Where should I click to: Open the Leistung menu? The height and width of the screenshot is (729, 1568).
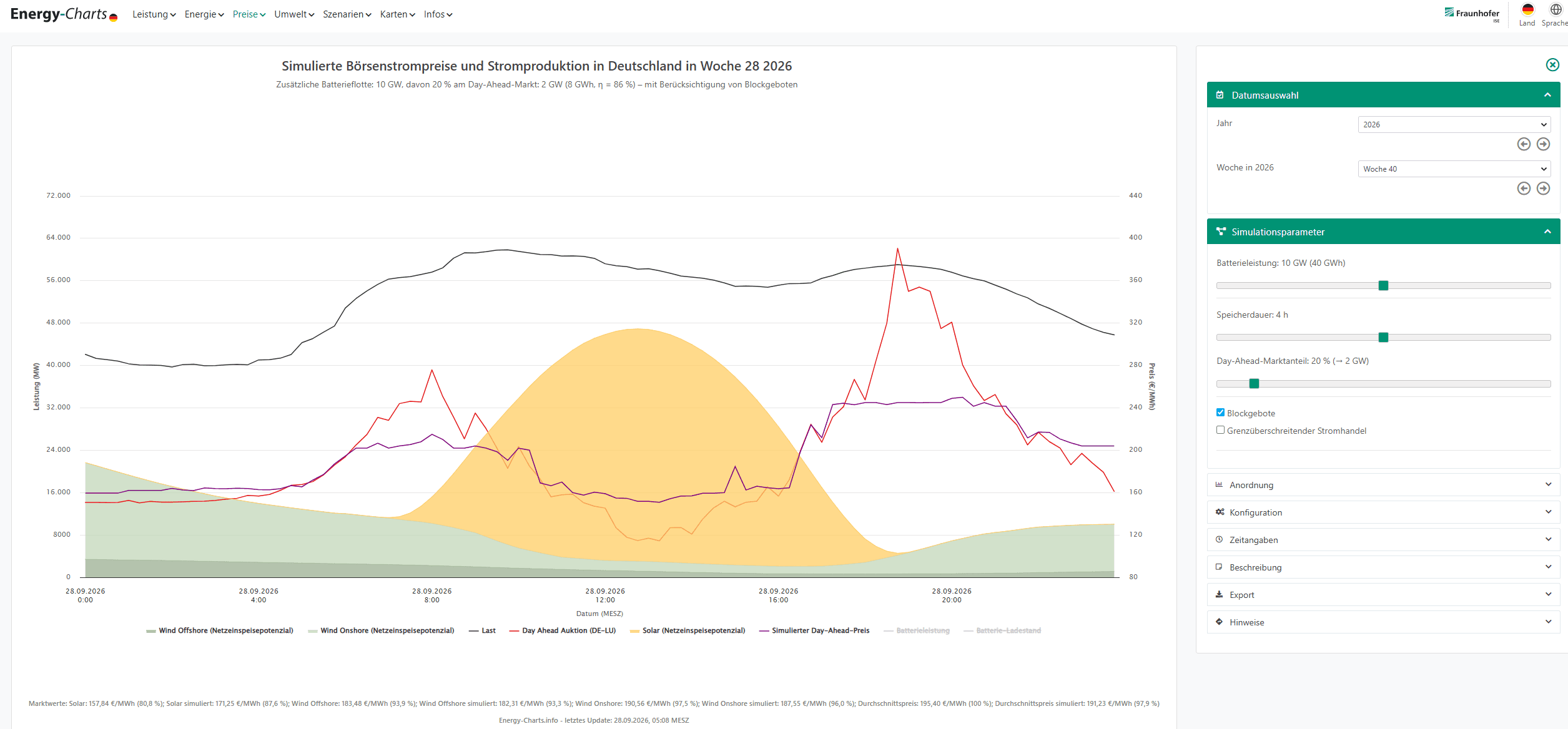tap(154, 14)
